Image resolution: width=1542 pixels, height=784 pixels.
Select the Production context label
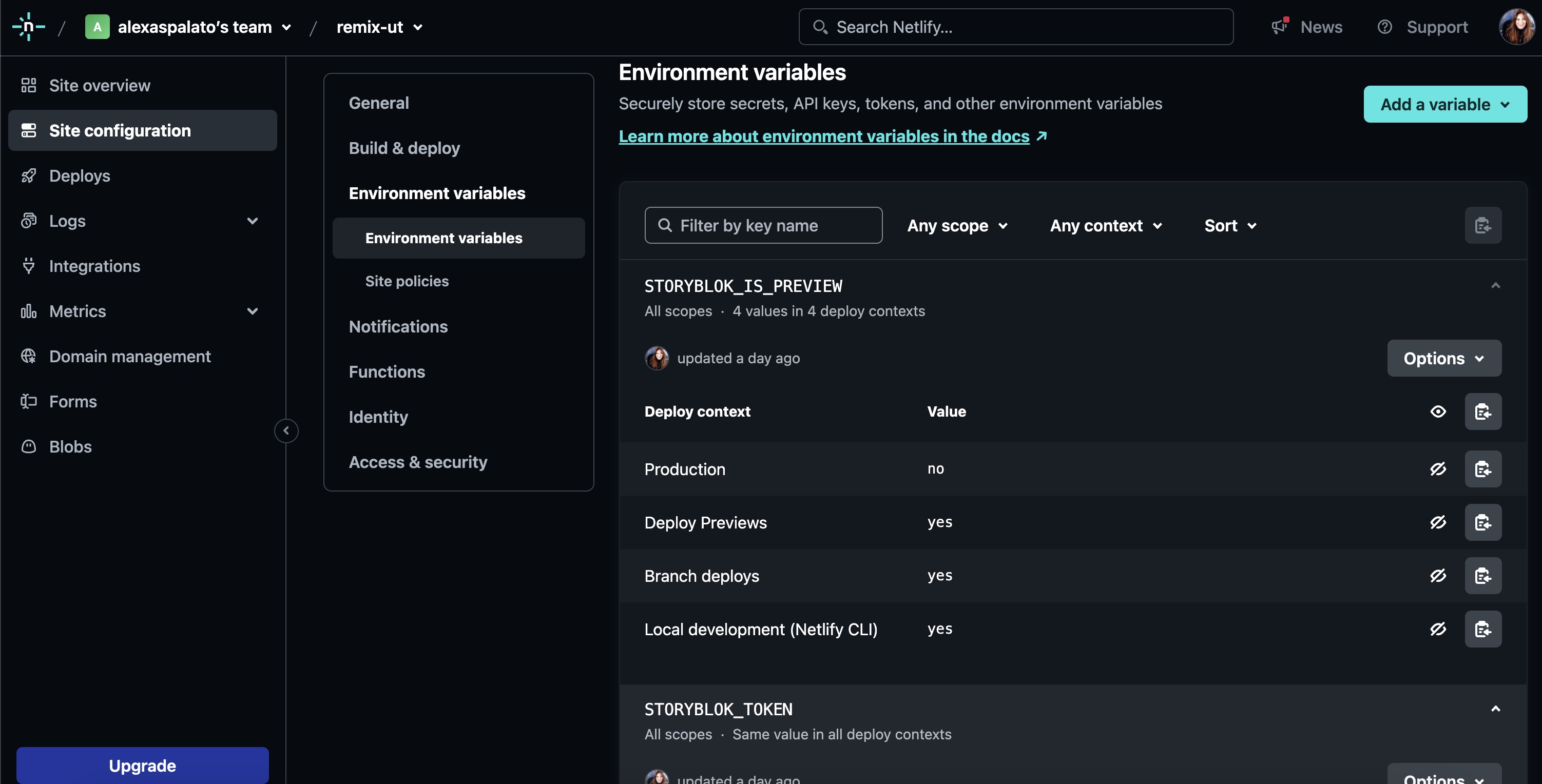684,469
